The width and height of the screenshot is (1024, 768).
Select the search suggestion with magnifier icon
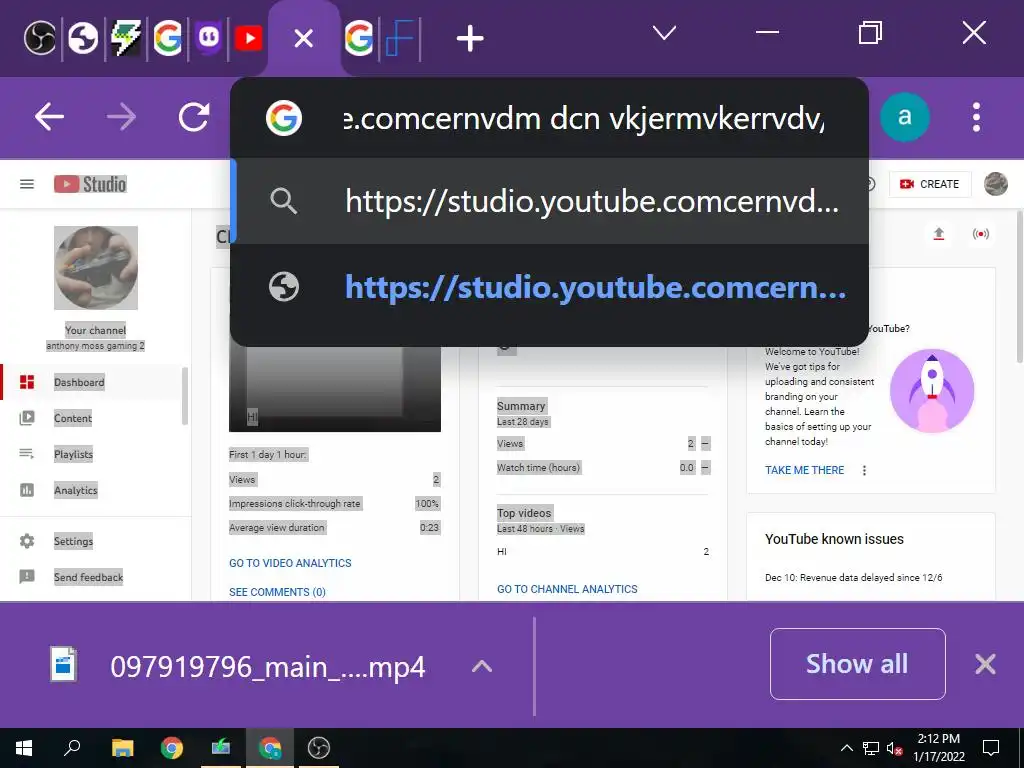click(x=550, y=201)
